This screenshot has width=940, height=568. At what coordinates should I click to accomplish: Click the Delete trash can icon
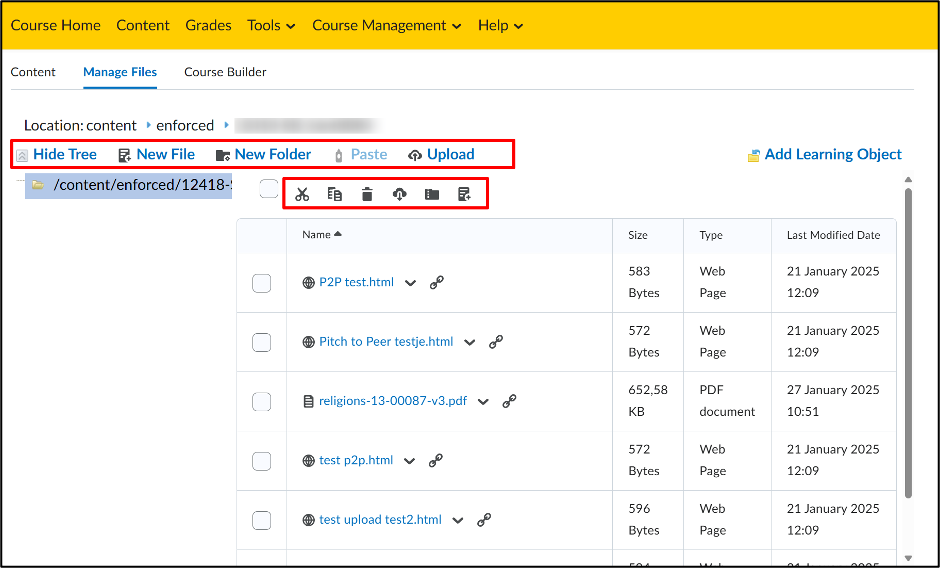click(x=367, y=194)
